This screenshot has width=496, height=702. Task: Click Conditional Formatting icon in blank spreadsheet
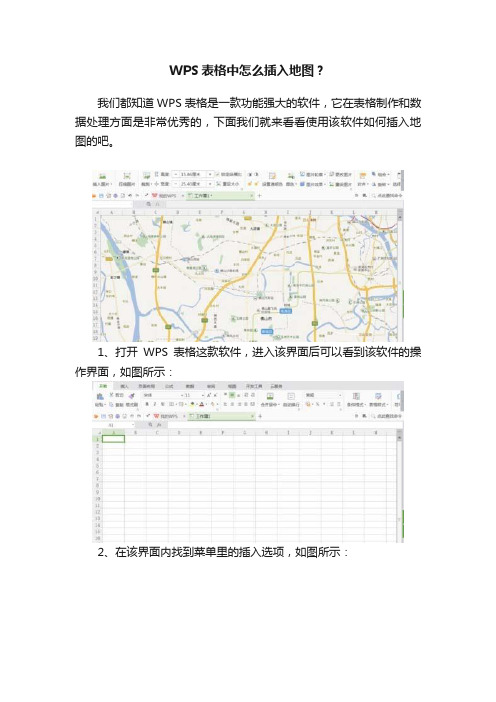[356, 396]
